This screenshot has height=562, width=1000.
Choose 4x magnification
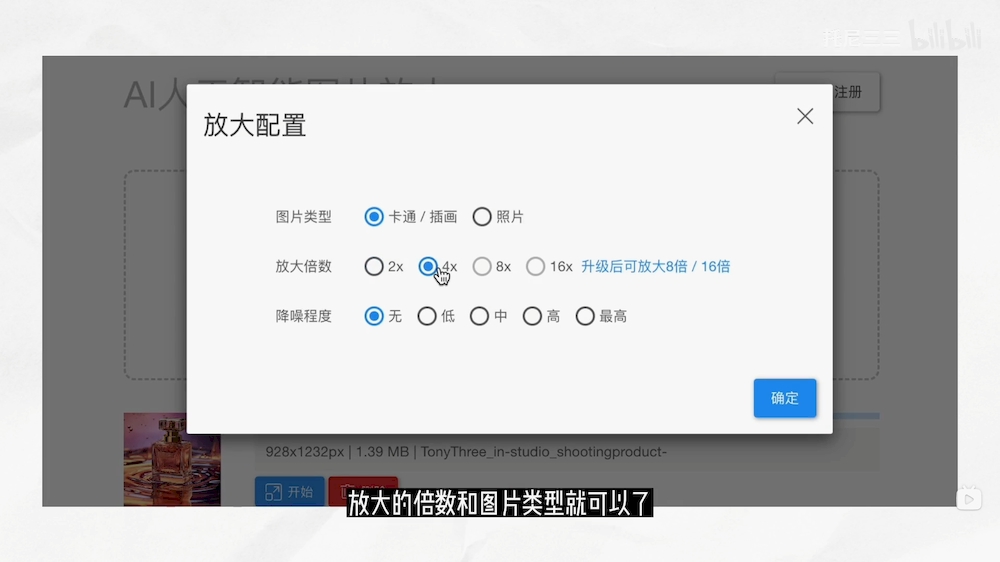click(428, 267)
